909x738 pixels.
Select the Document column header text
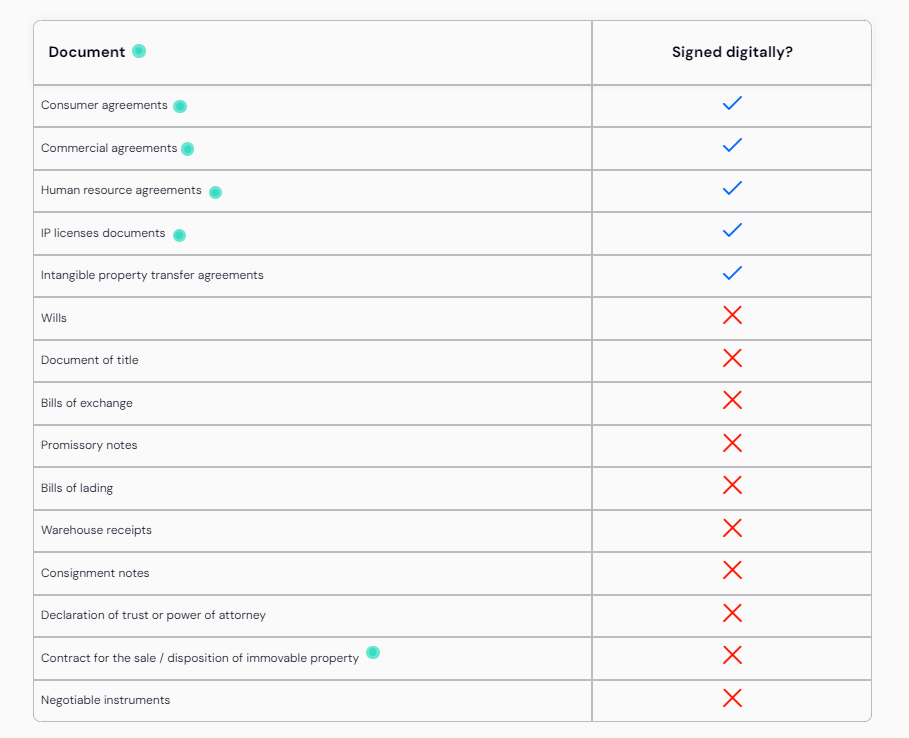pyautogui.click(x=86, y=52)
